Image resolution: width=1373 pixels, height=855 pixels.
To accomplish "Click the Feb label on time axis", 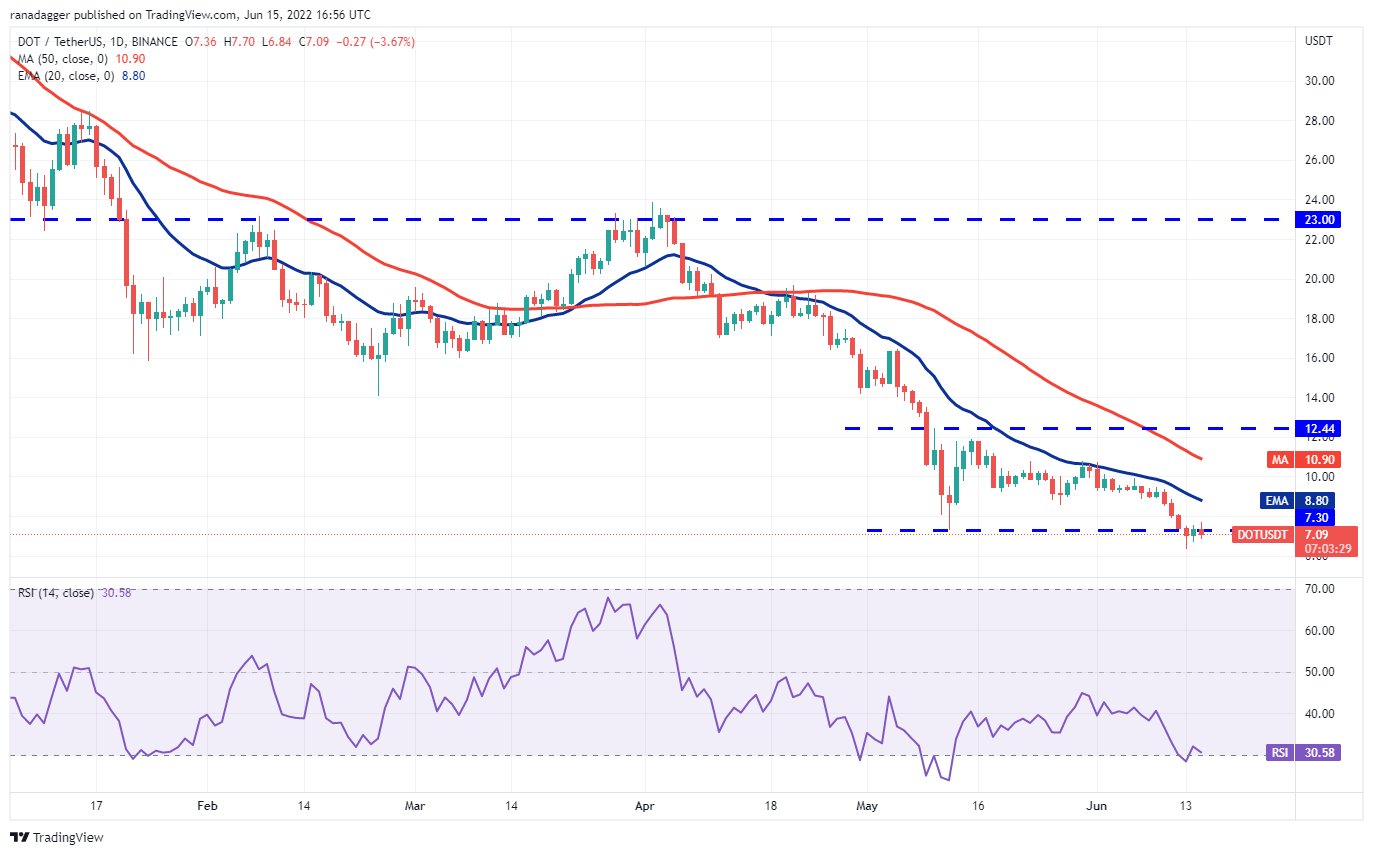I will pyautogui.click(x=206, y=805).
